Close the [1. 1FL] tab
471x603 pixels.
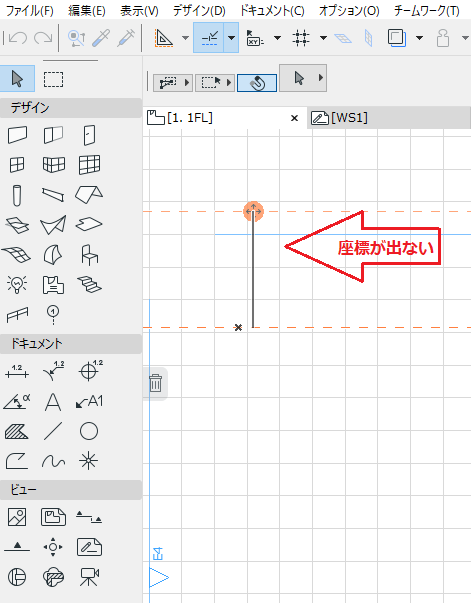295,118
